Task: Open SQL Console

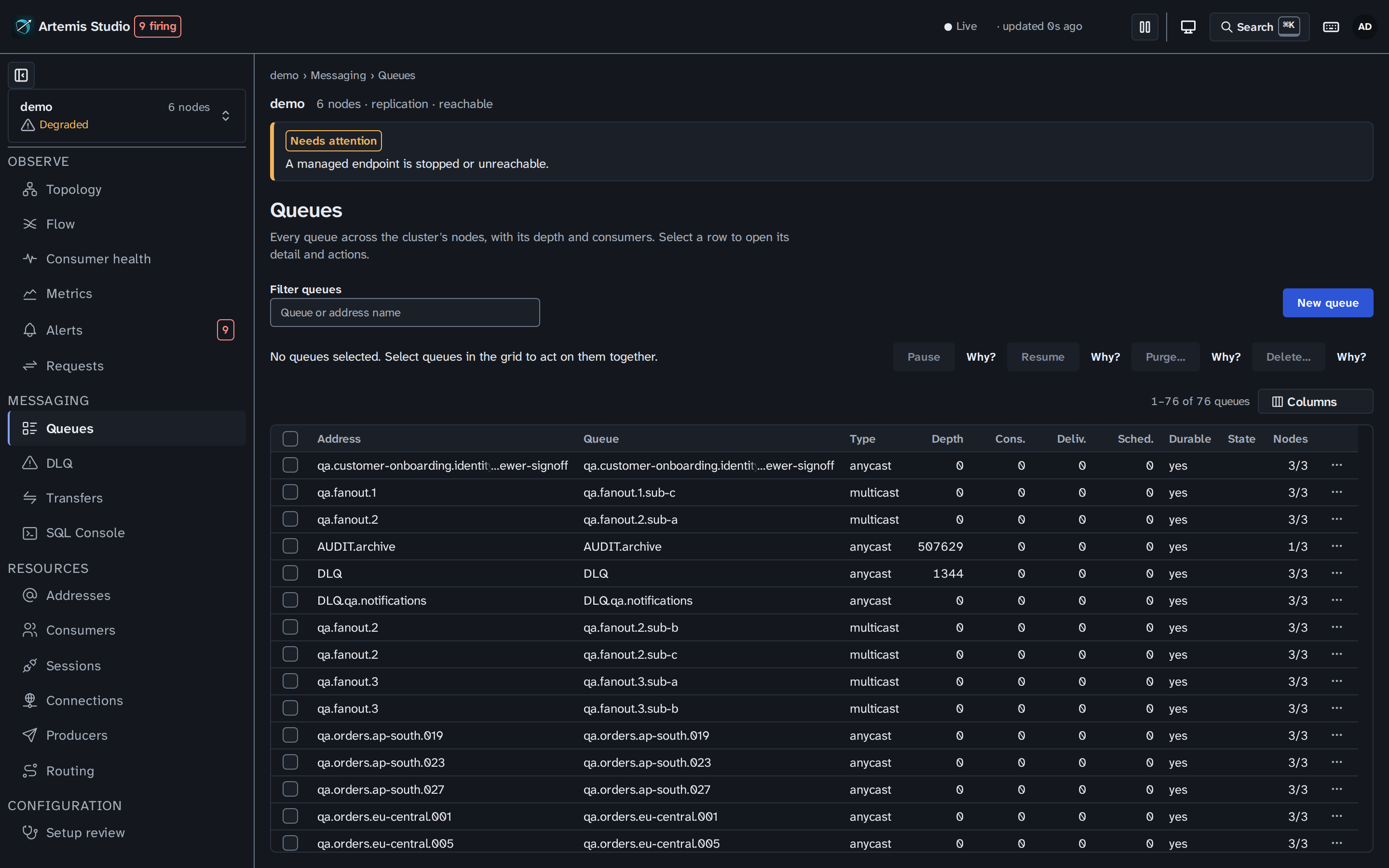Action: [127, 533]
